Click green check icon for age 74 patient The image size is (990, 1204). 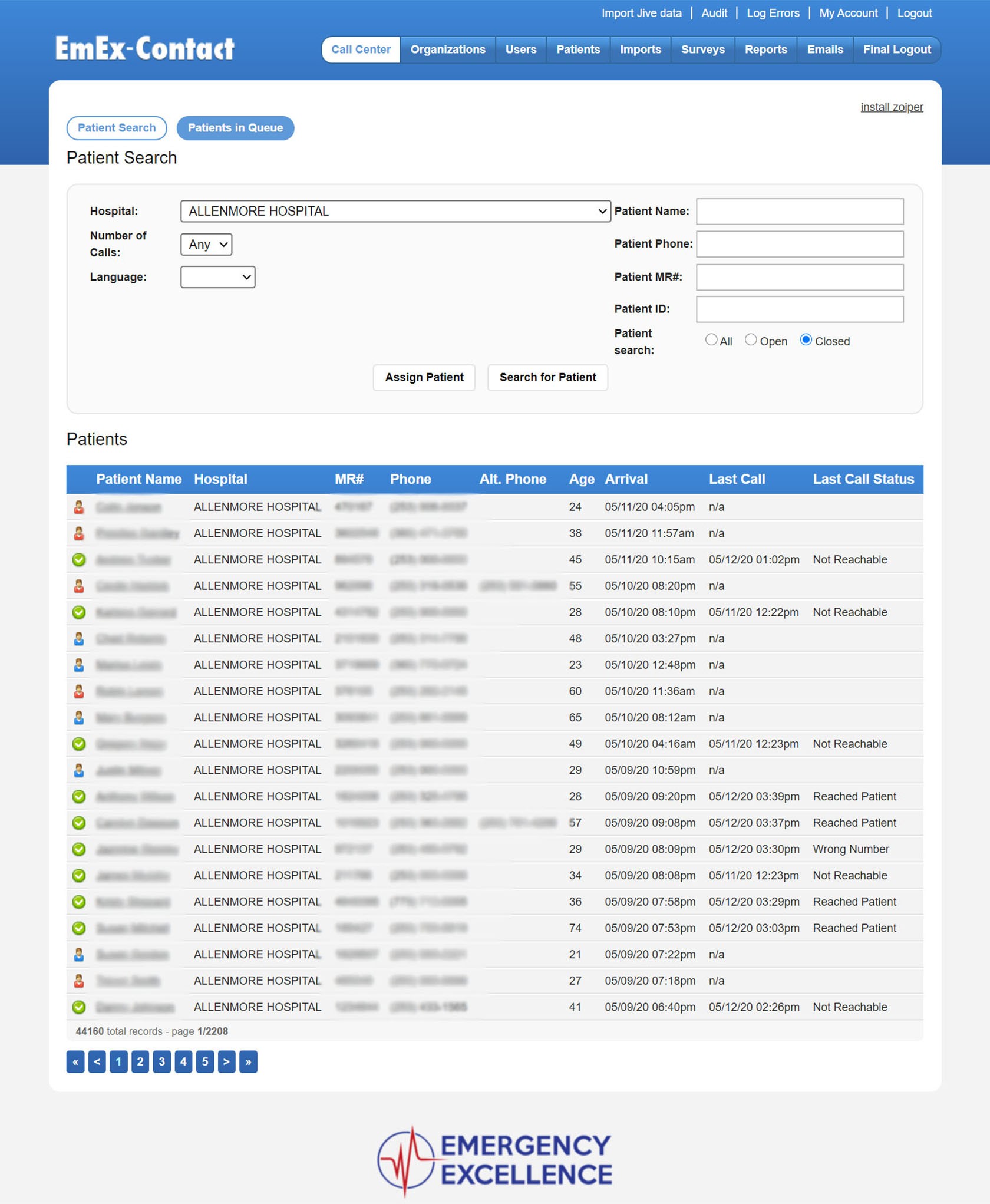(x=79, y=928)
